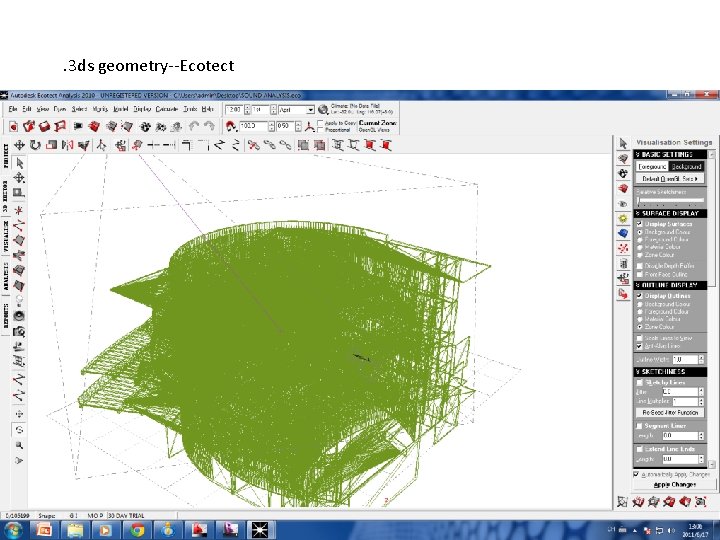Toggle Apply to Copy checkbox in toolbar
Viewport: 720px width, 540px height.
coord(321,123)
